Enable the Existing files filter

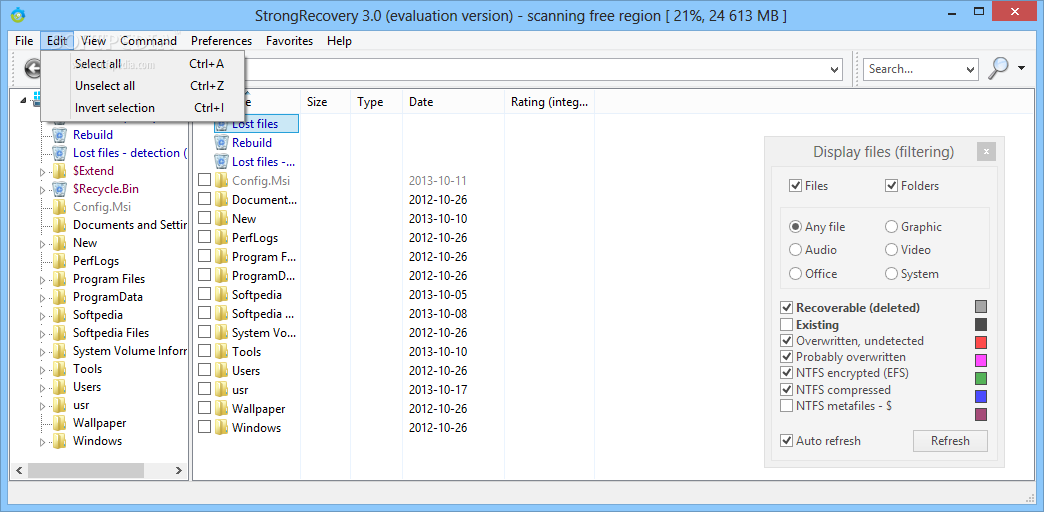[786, 325]
